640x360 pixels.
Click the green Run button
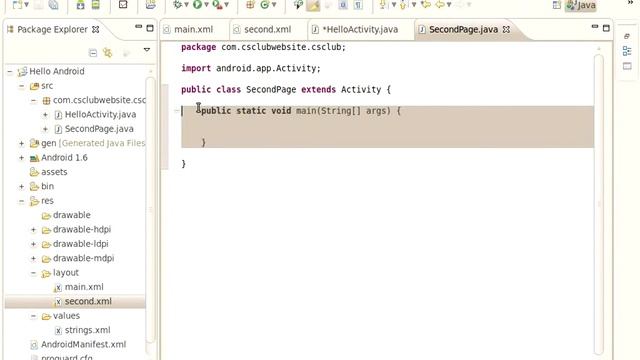click(x=198, y=5)
